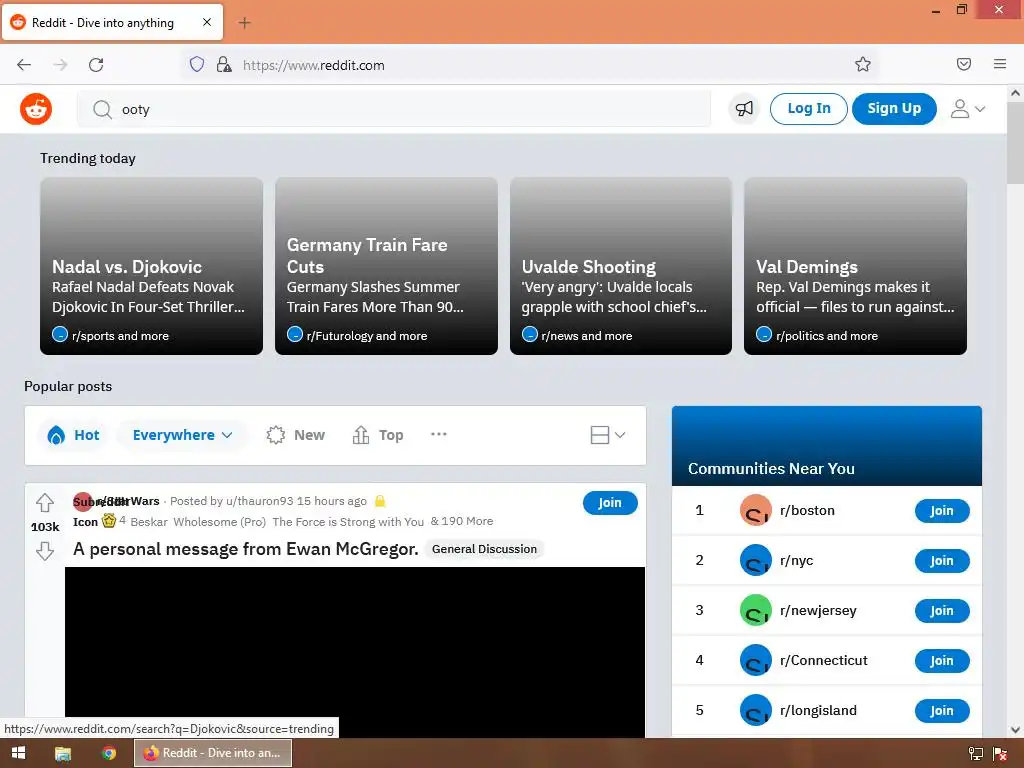
Task: Click the r/Futurology and more label
Action: 367,336
